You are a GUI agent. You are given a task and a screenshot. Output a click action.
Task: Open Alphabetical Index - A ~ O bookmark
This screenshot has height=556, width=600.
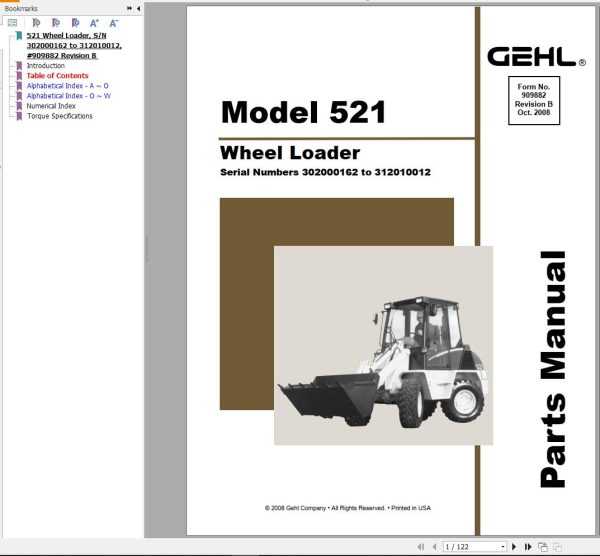point(67,86)
